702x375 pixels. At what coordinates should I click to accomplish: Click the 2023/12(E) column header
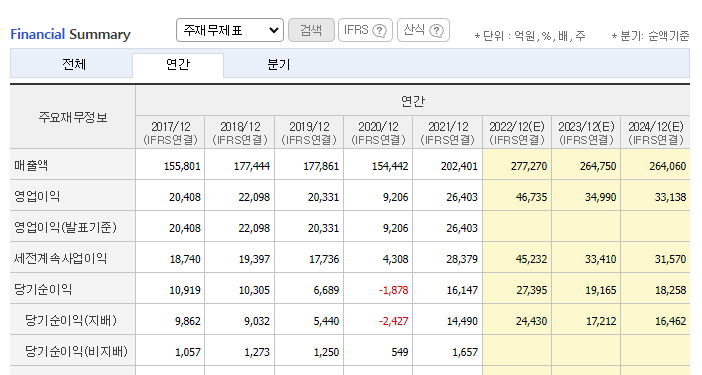click(586, 132)
